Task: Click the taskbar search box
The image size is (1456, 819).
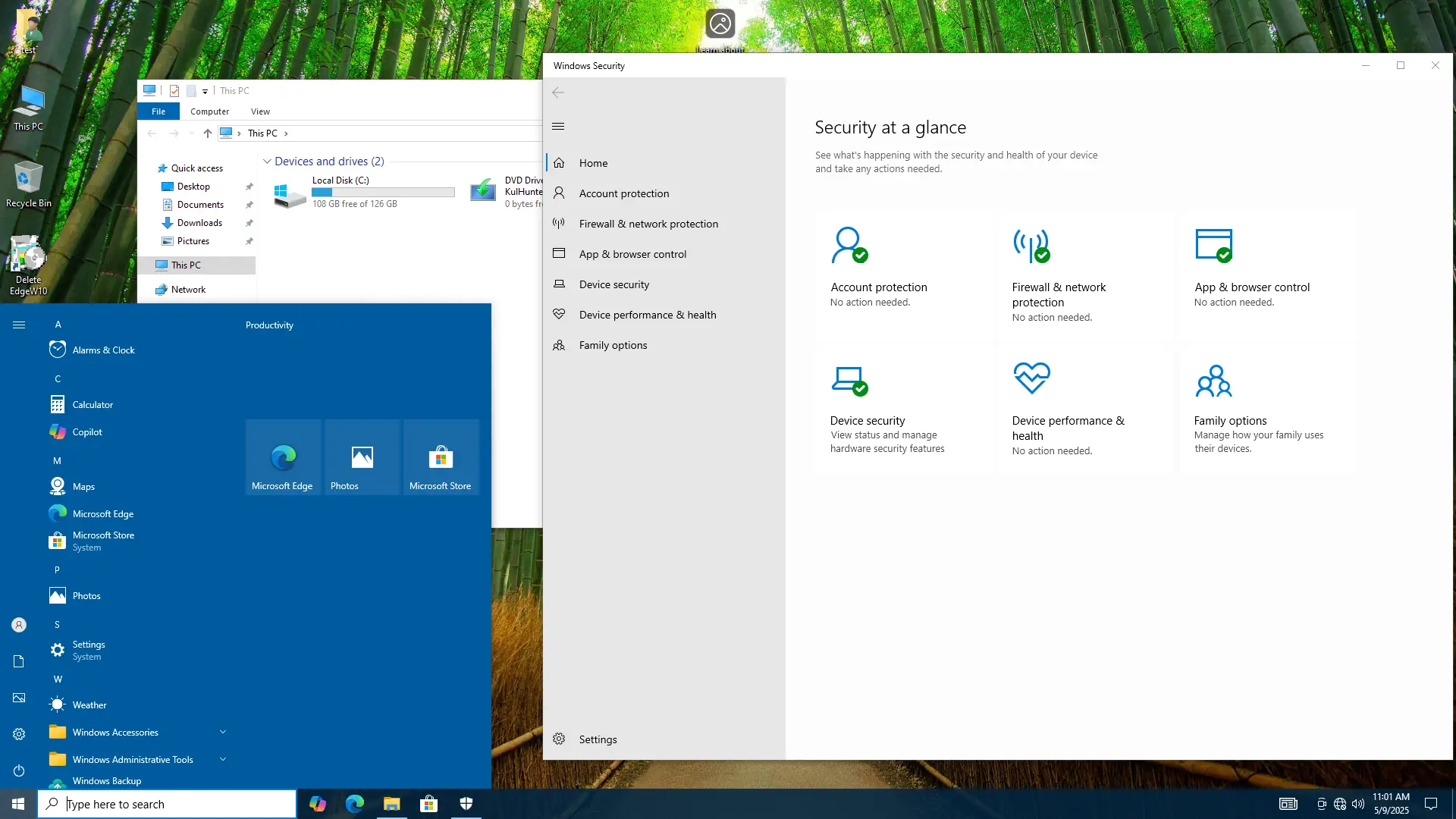Action: tap(167, 804)
